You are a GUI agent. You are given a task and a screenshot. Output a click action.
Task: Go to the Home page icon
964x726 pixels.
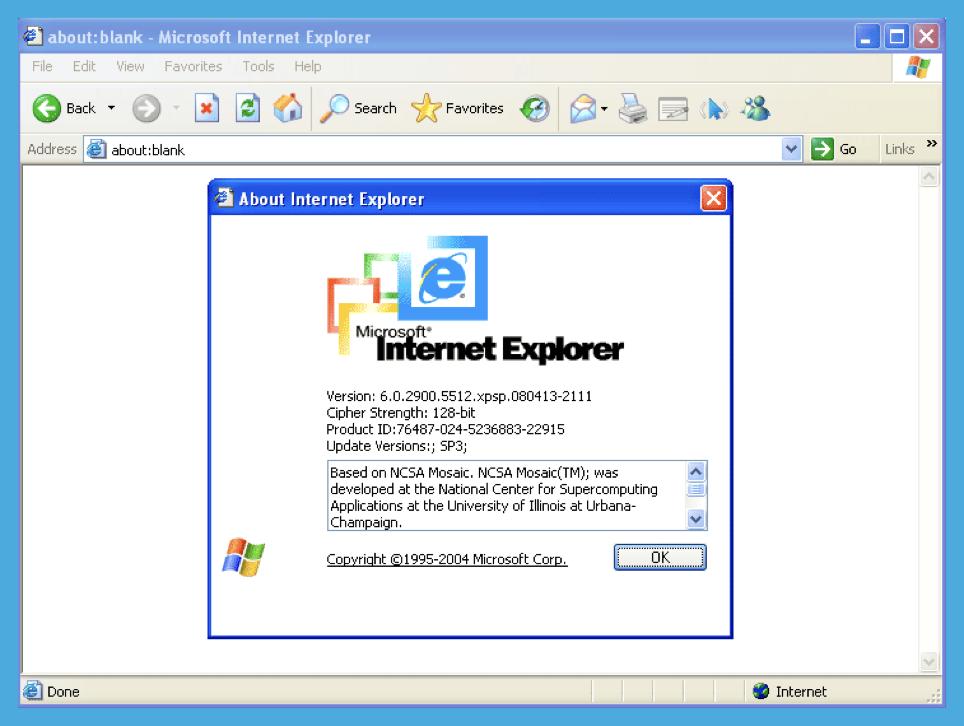(x=288, y=108)
